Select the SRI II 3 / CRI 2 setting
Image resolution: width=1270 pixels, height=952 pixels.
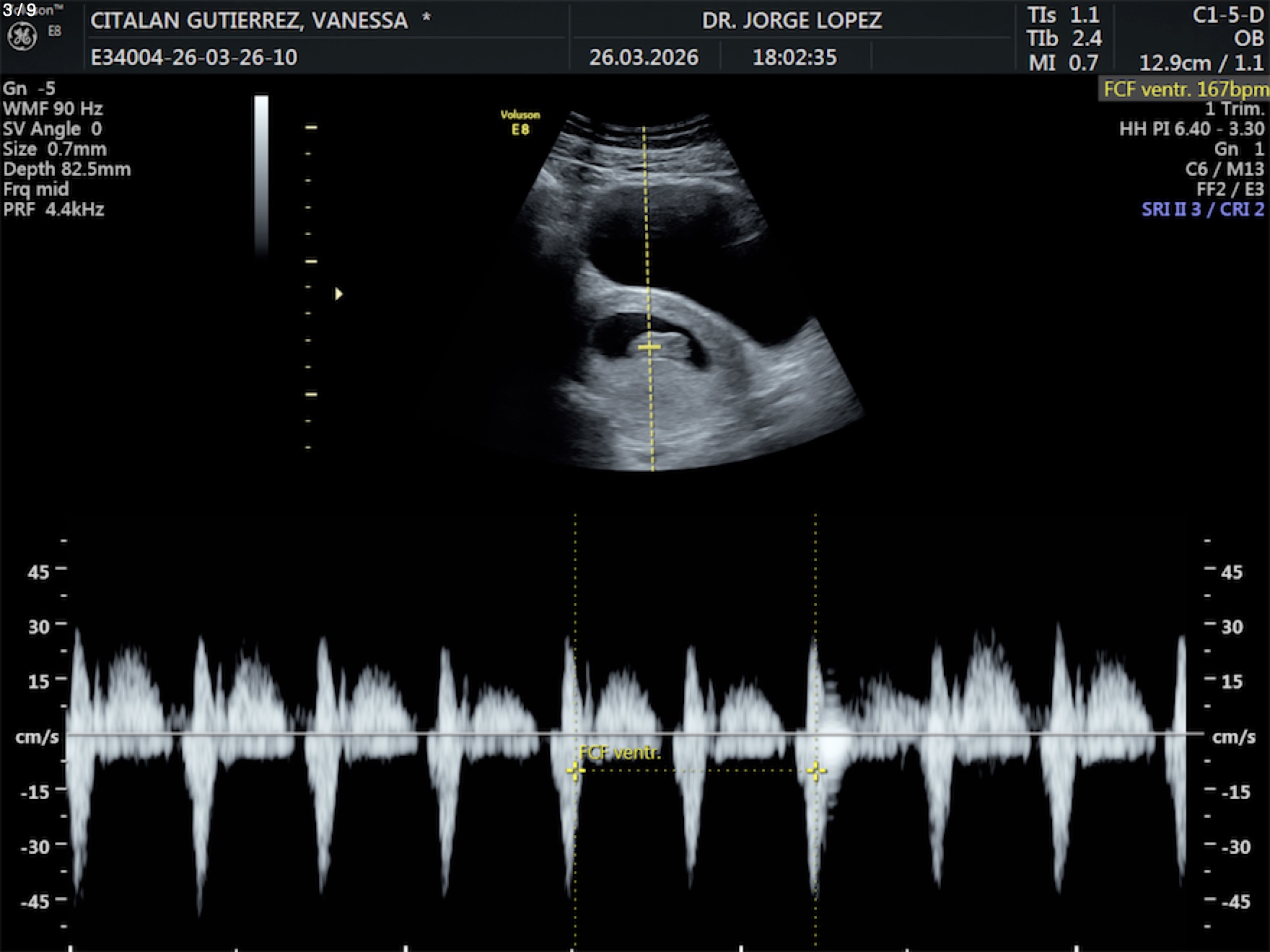click(1203, 210)
